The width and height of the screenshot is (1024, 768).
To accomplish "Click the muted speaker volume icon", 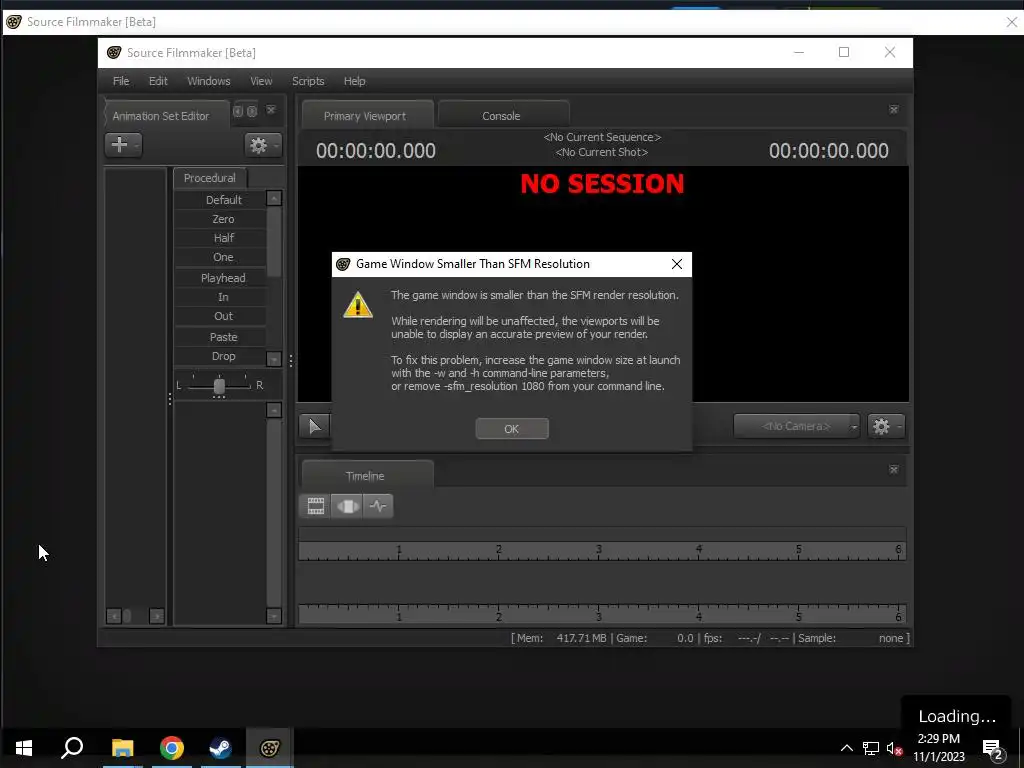I will [x=895, y=748].
